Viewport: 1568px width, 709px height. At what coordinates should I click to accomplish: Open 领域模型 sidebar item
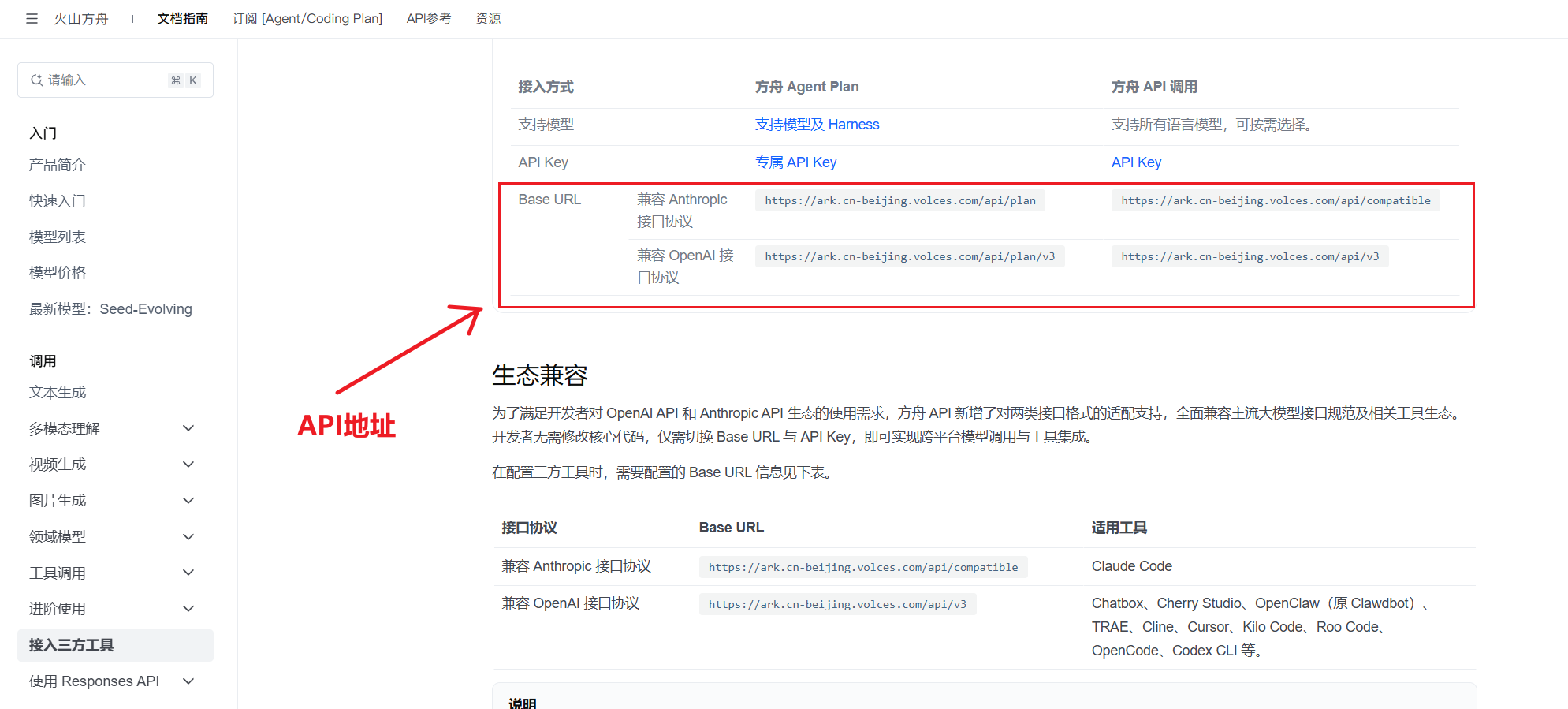pyautogui.click(x=58, y=537)
